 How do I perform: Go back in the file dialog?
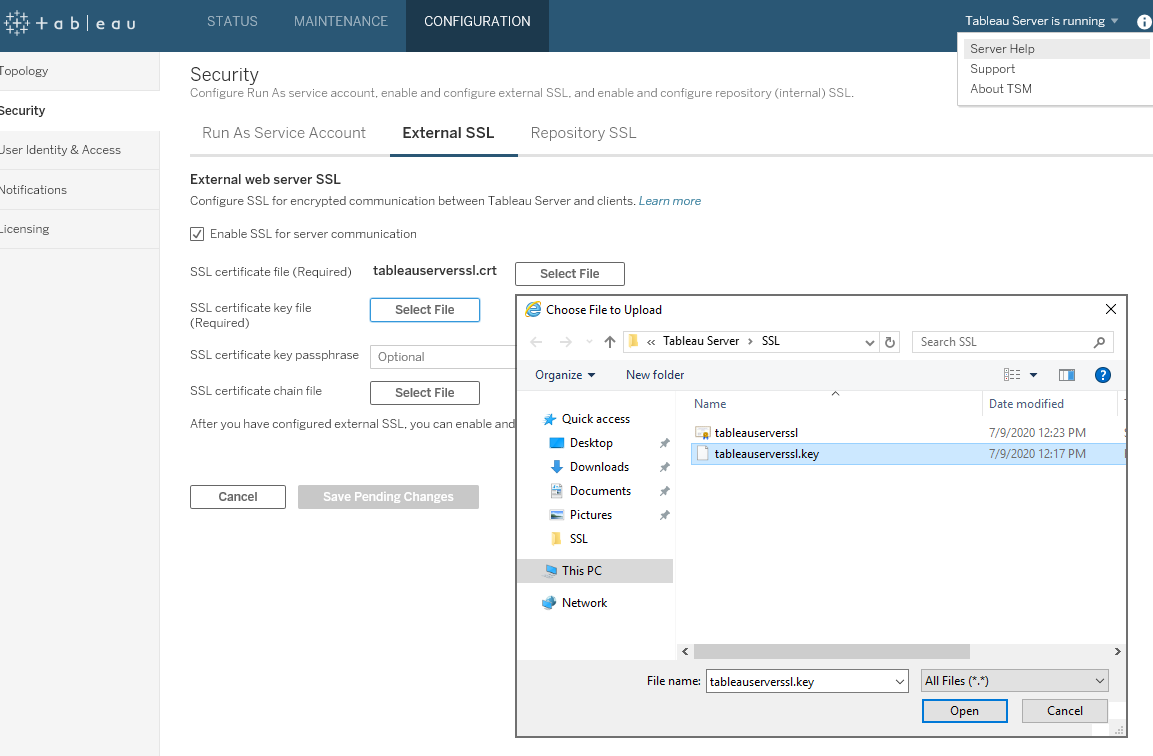pyautogui.click(x=536, y=342)
